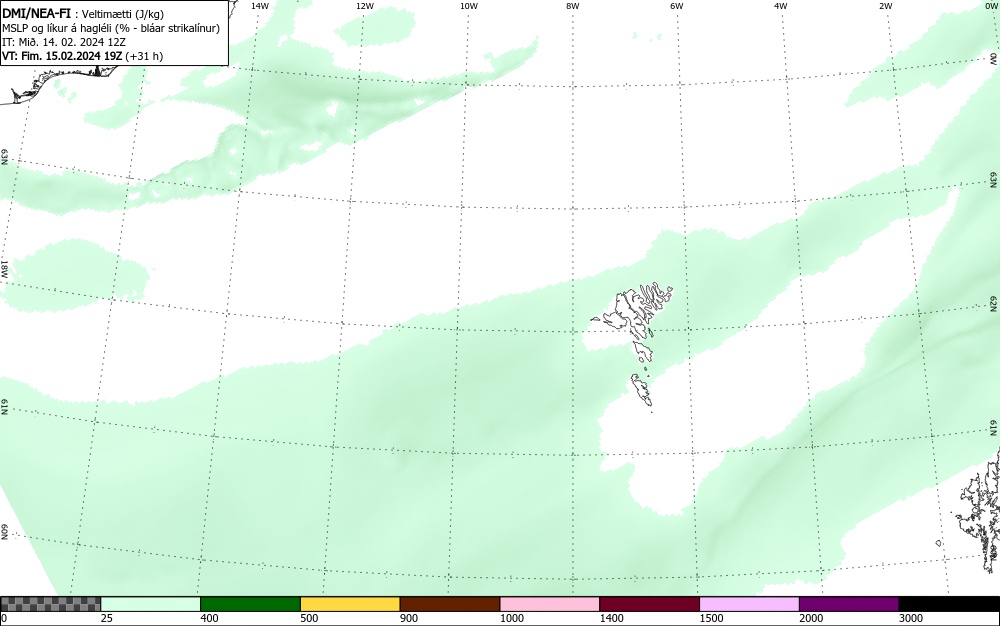
Task: Click the checkered 0–25 legend swatch
Action: (50, 604)
